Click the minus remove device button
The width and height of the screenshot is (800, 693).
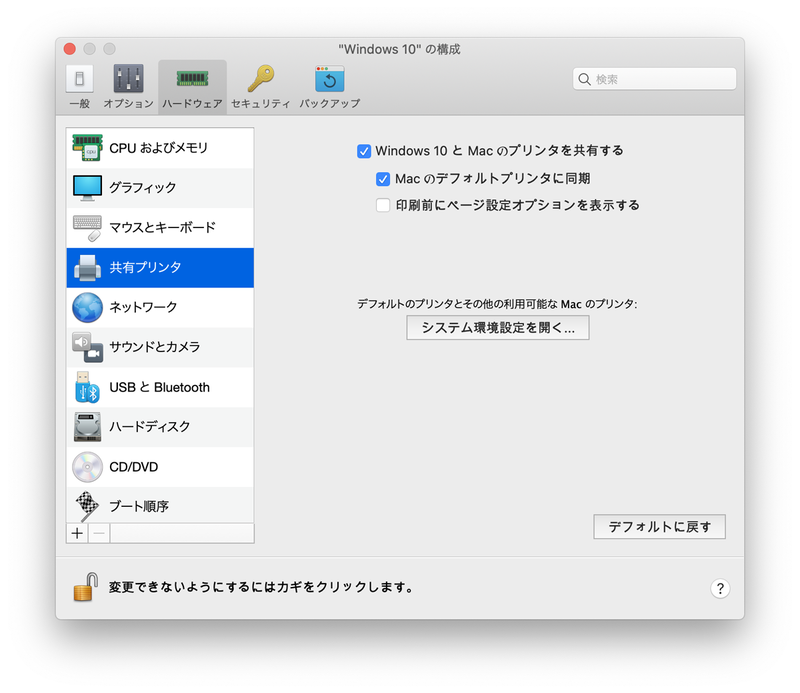[99, 533]
